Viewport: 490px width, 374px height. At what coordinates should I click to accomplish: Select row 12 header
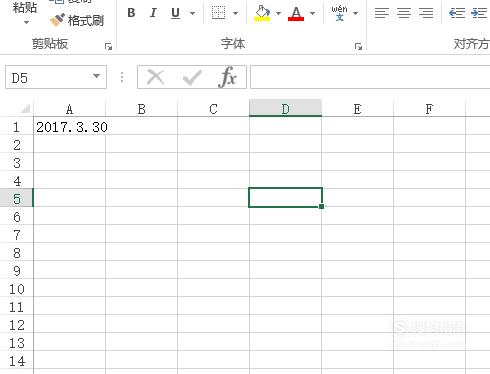pyautogui.click(x=16, y=325)
